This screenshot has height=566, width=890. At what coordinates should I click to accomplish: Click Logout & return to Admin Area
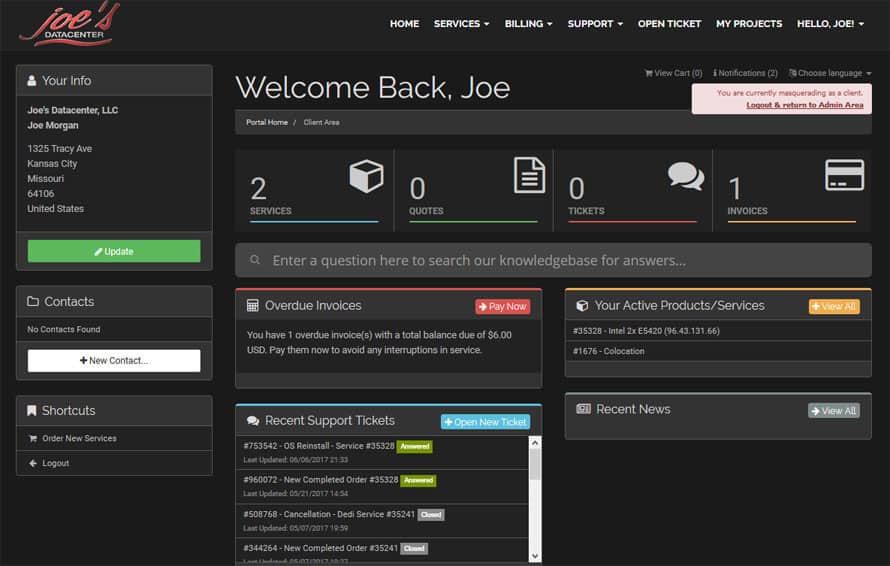tap(805, 105)
